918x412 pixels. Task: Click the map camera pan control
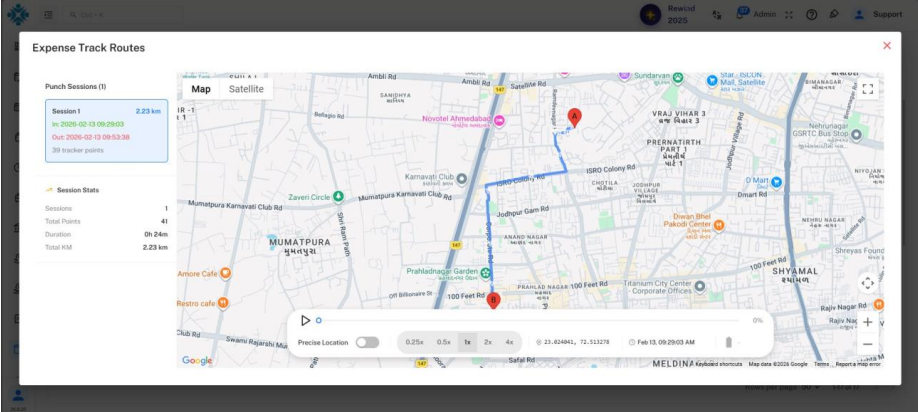coord(868,283)
